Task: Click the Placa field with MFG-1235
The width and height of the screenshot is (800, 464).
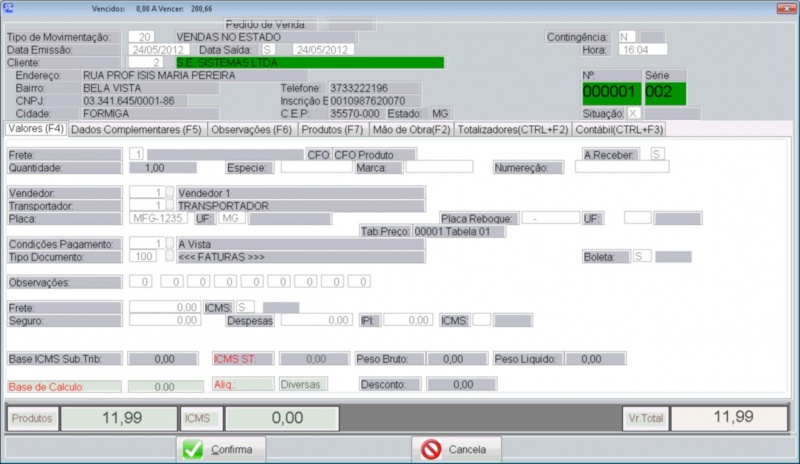Action: tap(158, 218)
